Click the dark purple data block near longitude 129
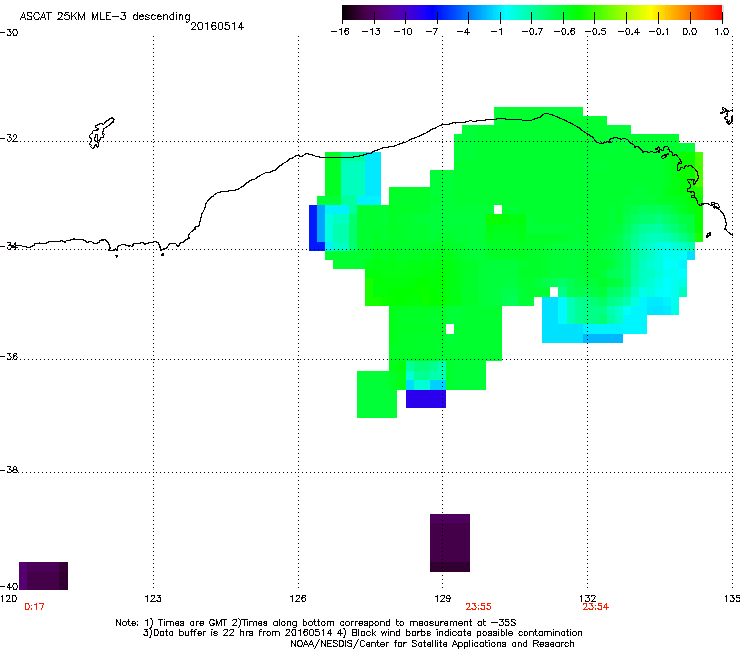 coord(450,543)
